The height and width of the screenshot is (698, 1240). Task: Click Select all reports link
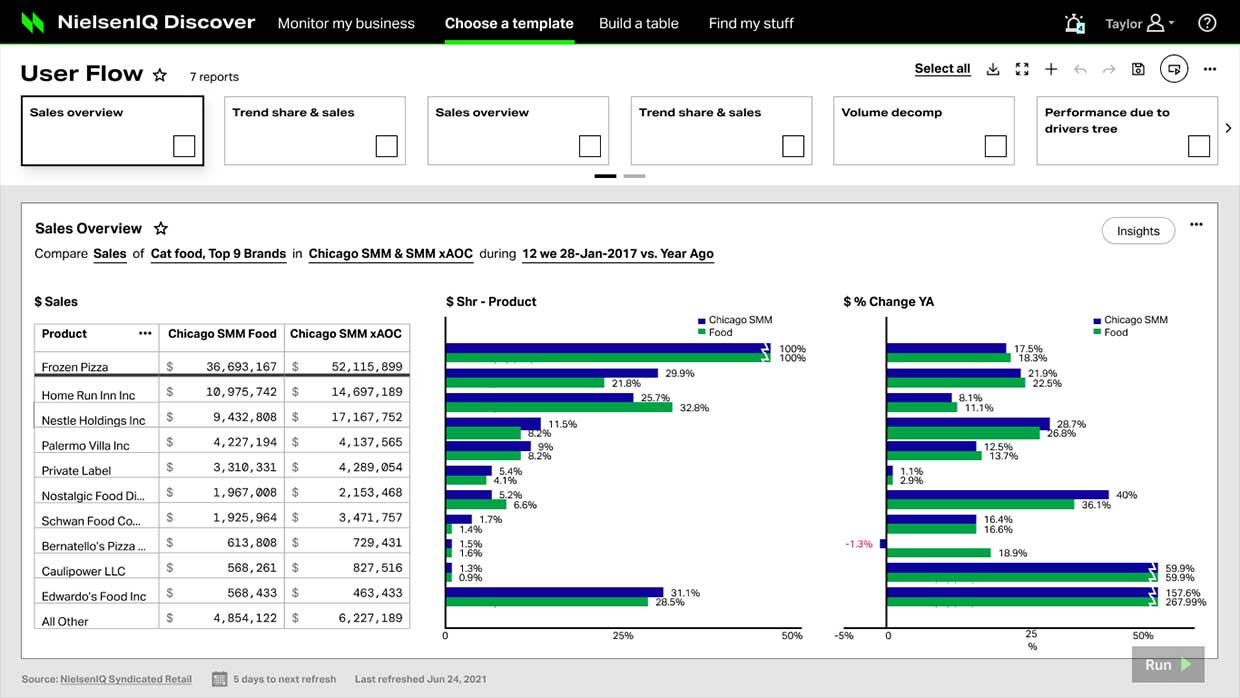pos(942,69)
